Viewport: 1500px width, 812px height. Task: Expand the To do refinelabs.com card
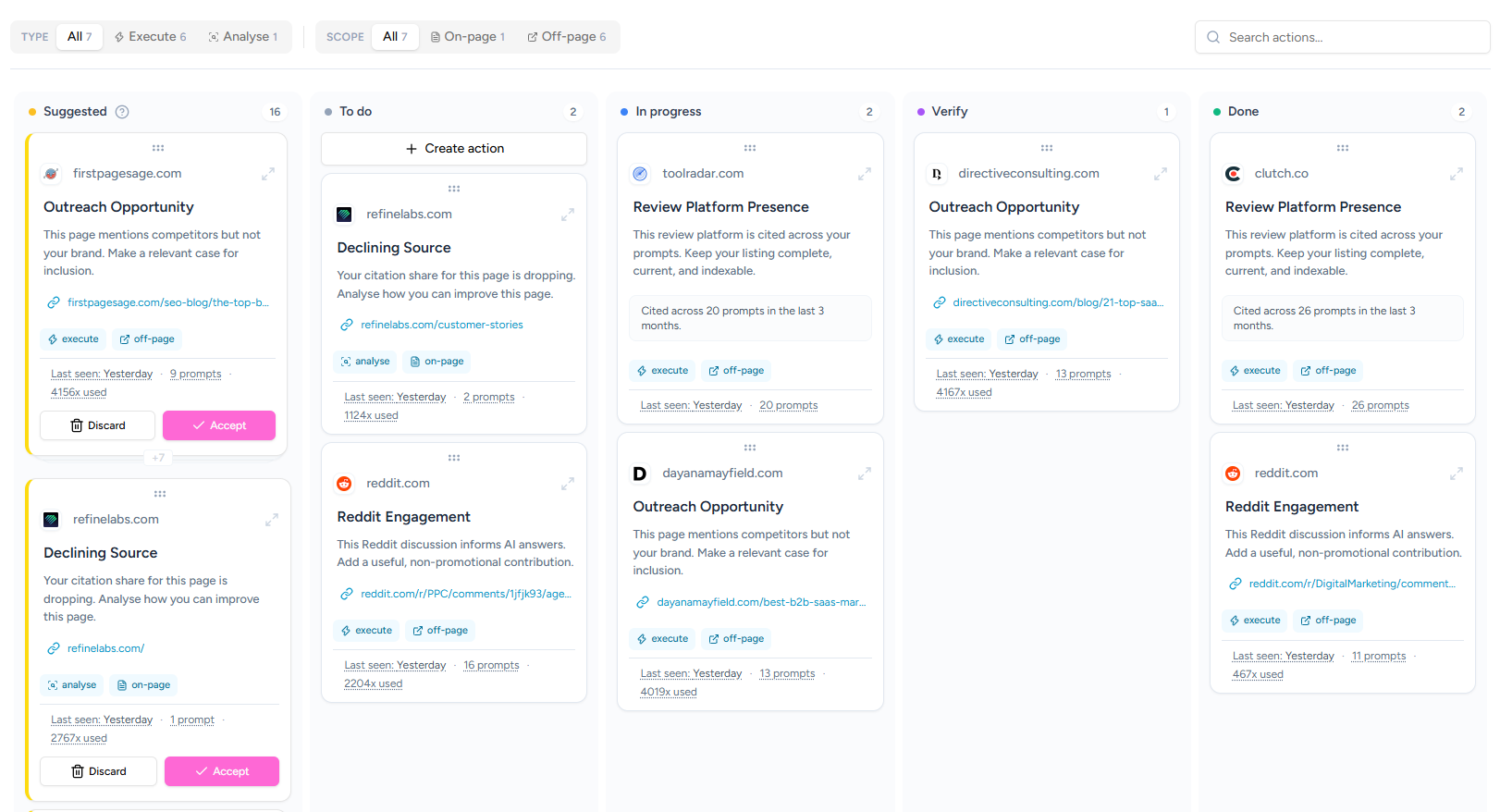pyautogui.click(x=568, y=215)
